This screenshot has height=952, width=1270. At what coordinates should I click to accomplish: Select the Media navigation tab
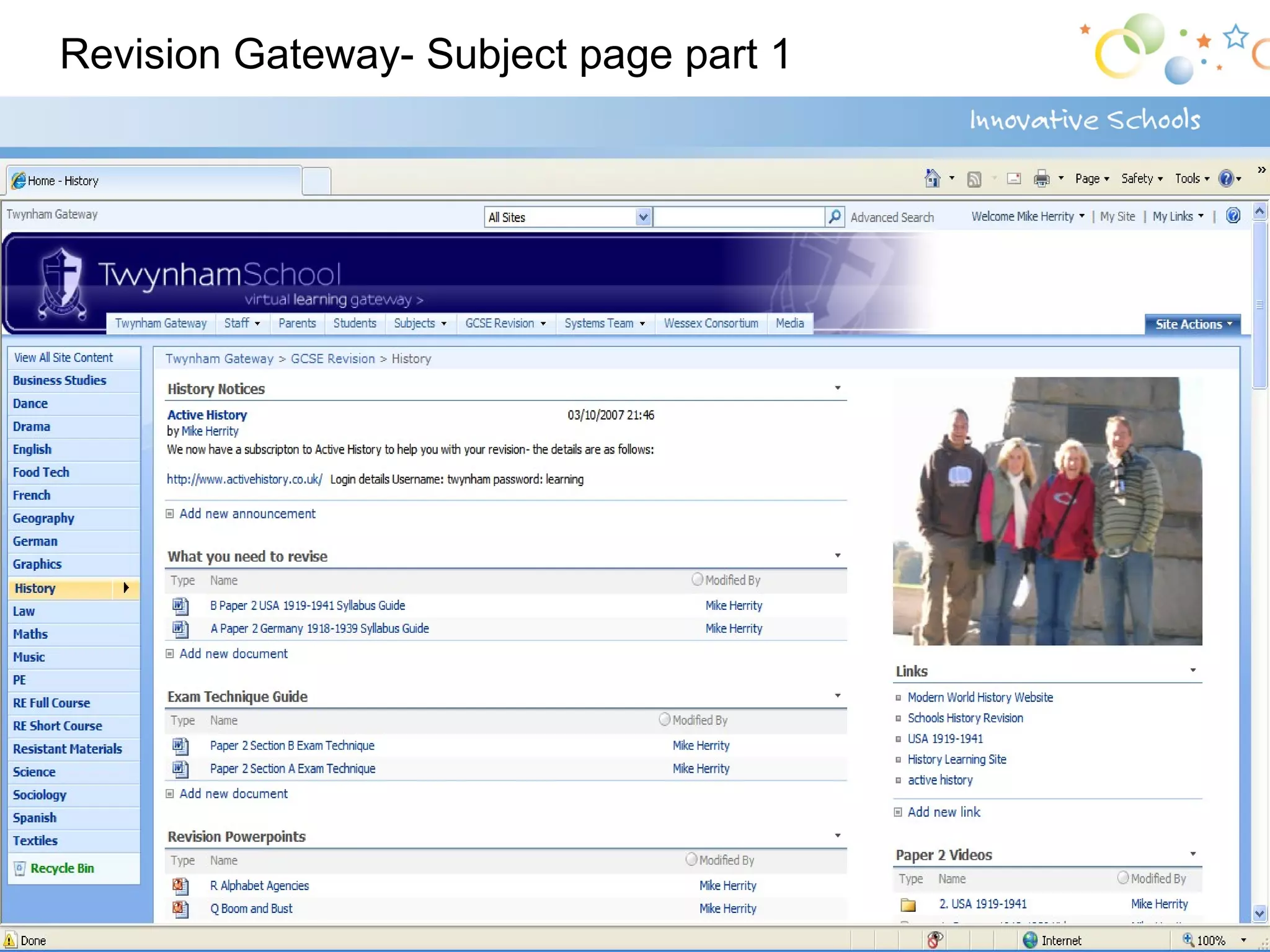coord(790,324)
